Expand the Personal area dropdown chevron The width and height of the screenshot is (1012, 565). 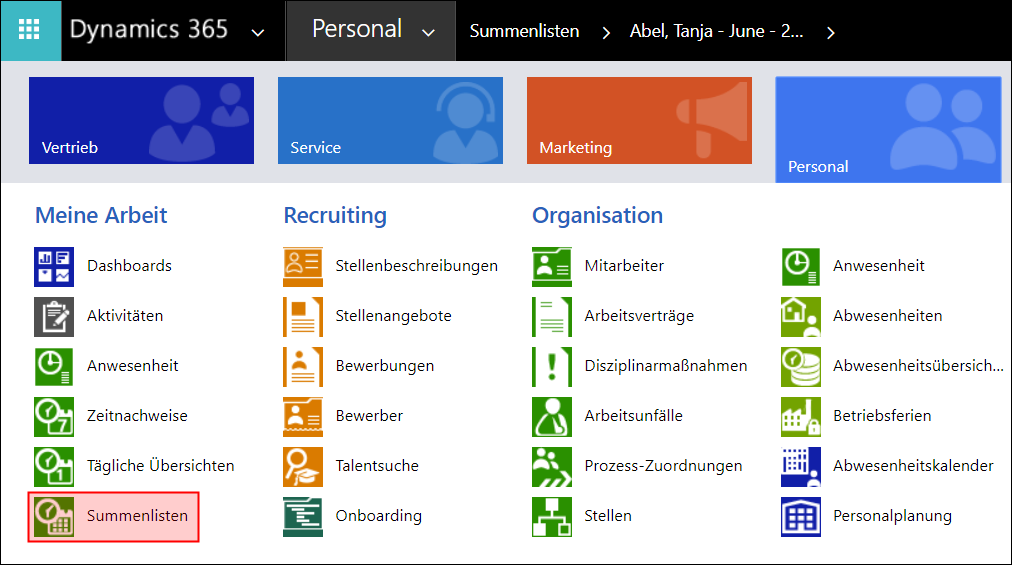click(x=429, y=32)
